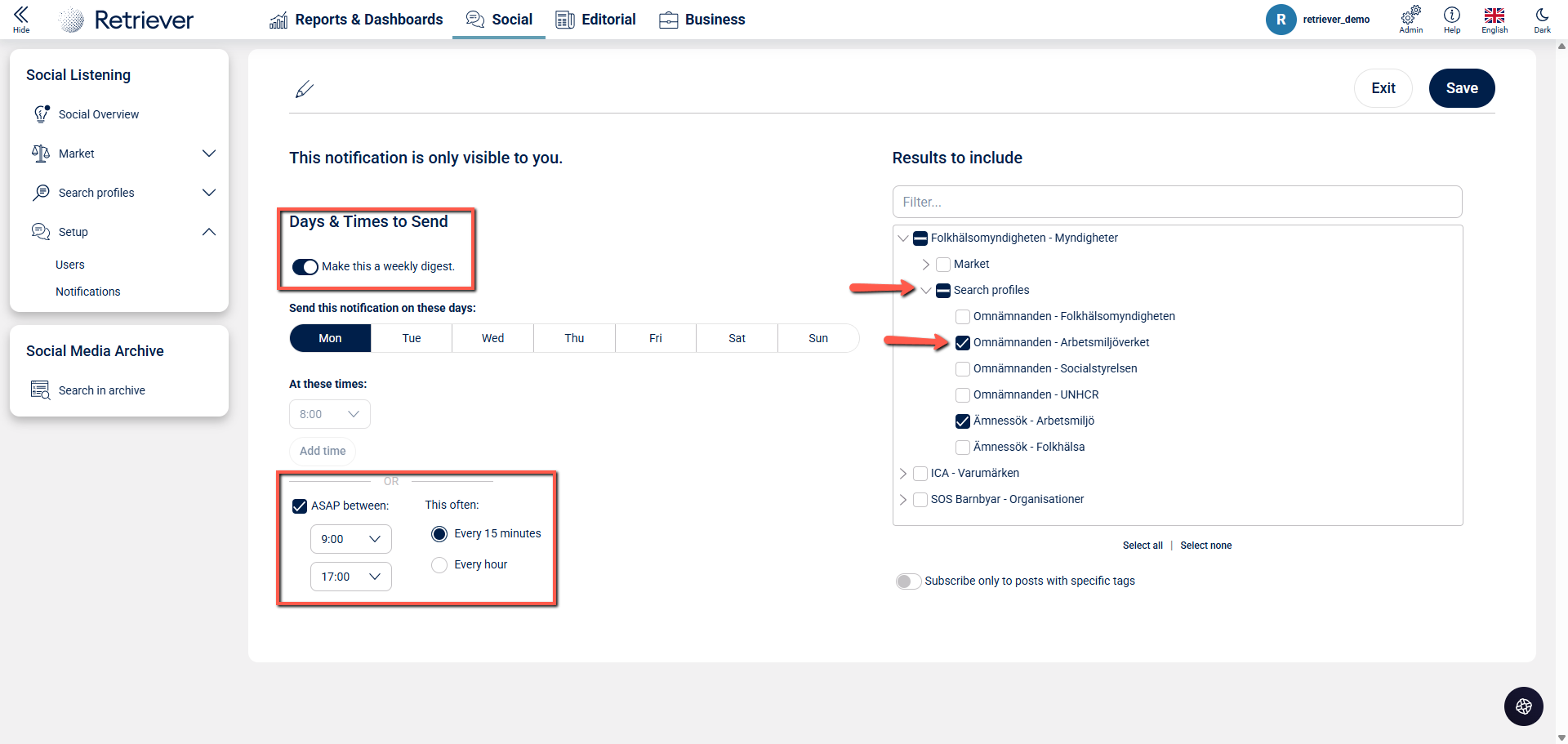1568x744 pixels.
Task: Open the round support widget icon
Action: click(1523, 706)
